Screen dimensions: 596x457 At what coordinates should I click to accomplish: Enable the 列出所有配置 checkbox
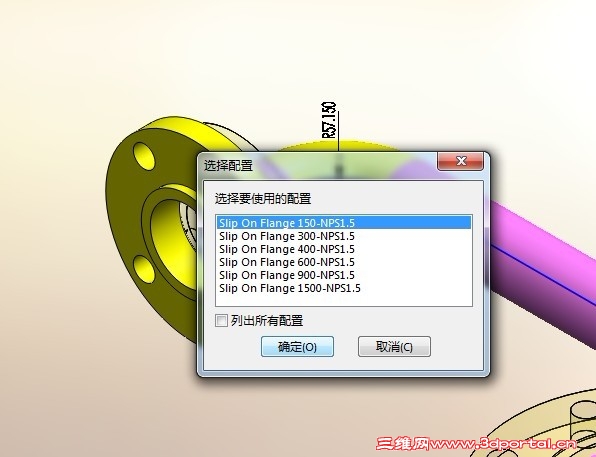click(221, 321)
